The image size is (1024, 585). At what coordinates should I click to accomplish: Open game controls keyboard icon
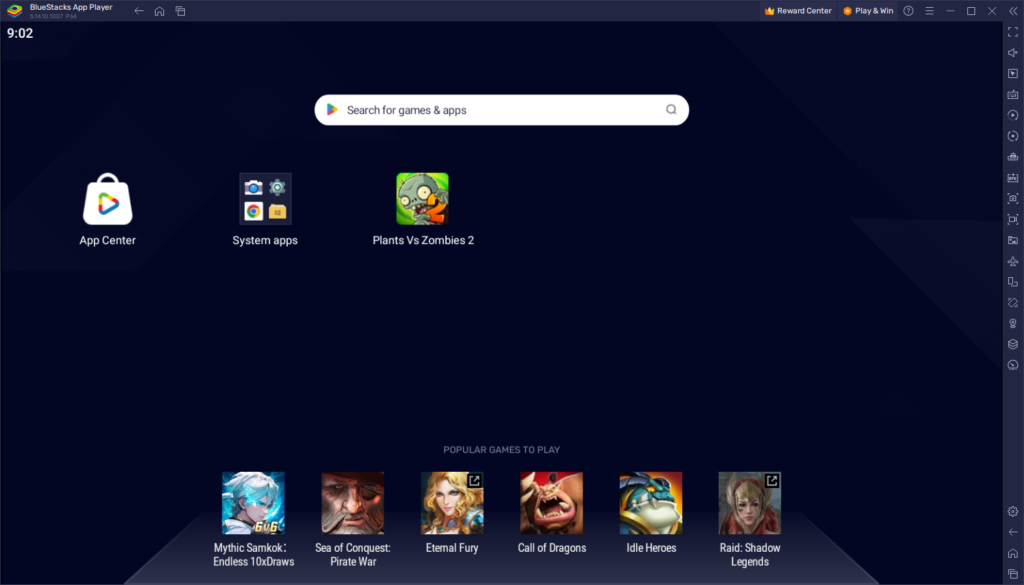coord(1013,95)
